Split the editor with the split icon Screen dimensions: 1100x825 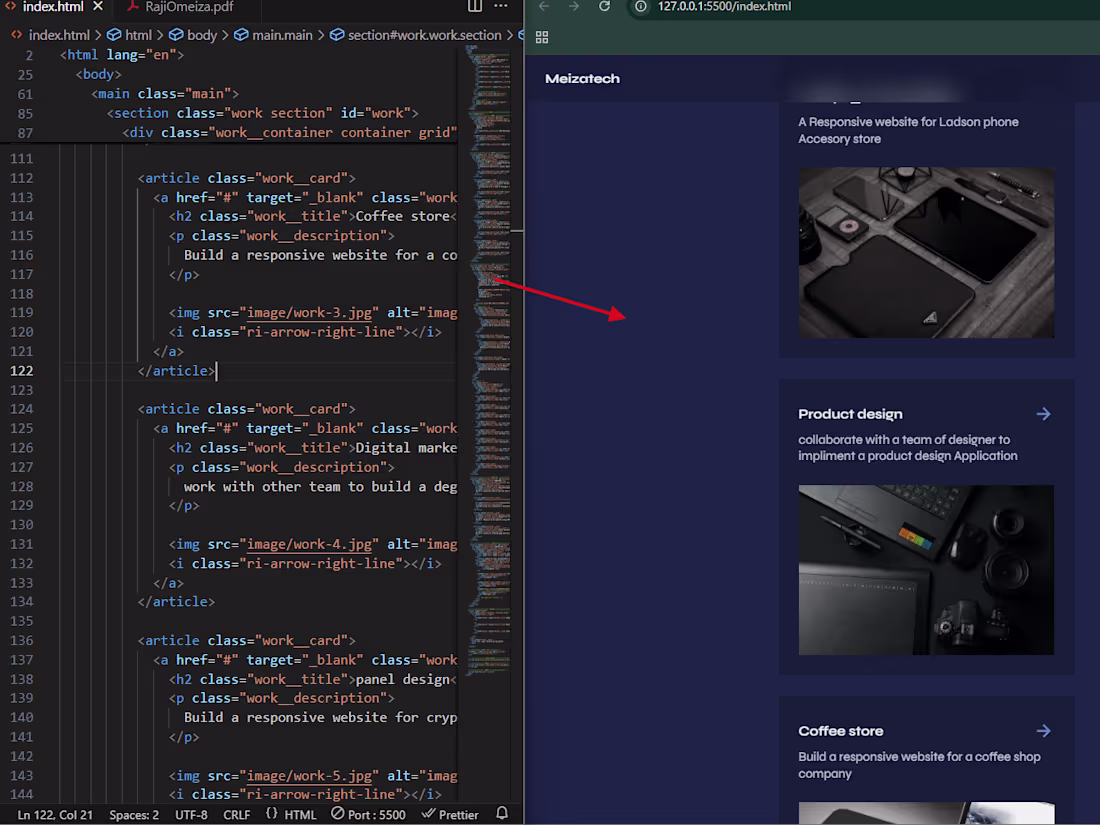click(475, 6)
